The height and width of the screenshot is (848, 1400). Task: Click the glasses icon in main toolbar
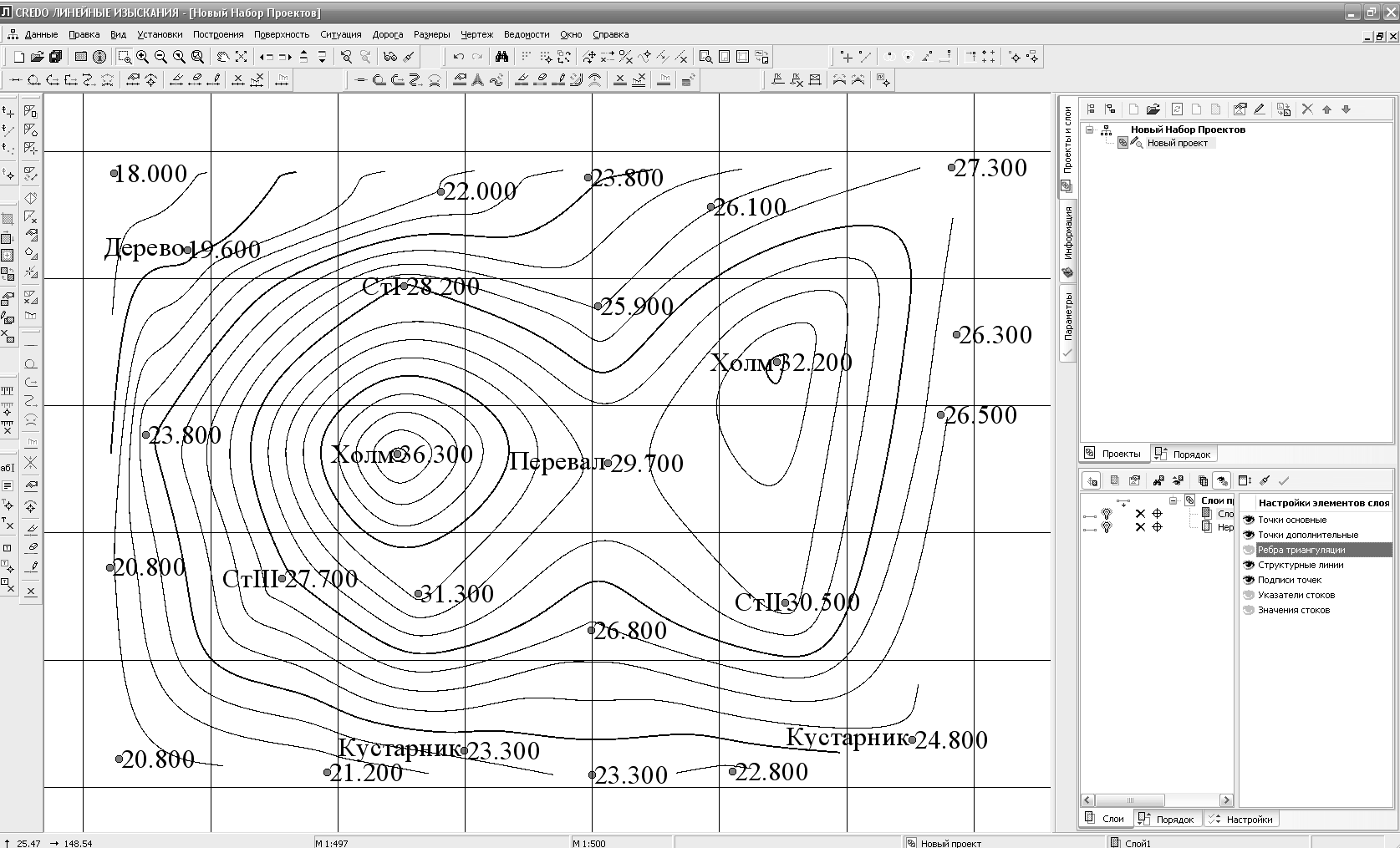(390, 57)
